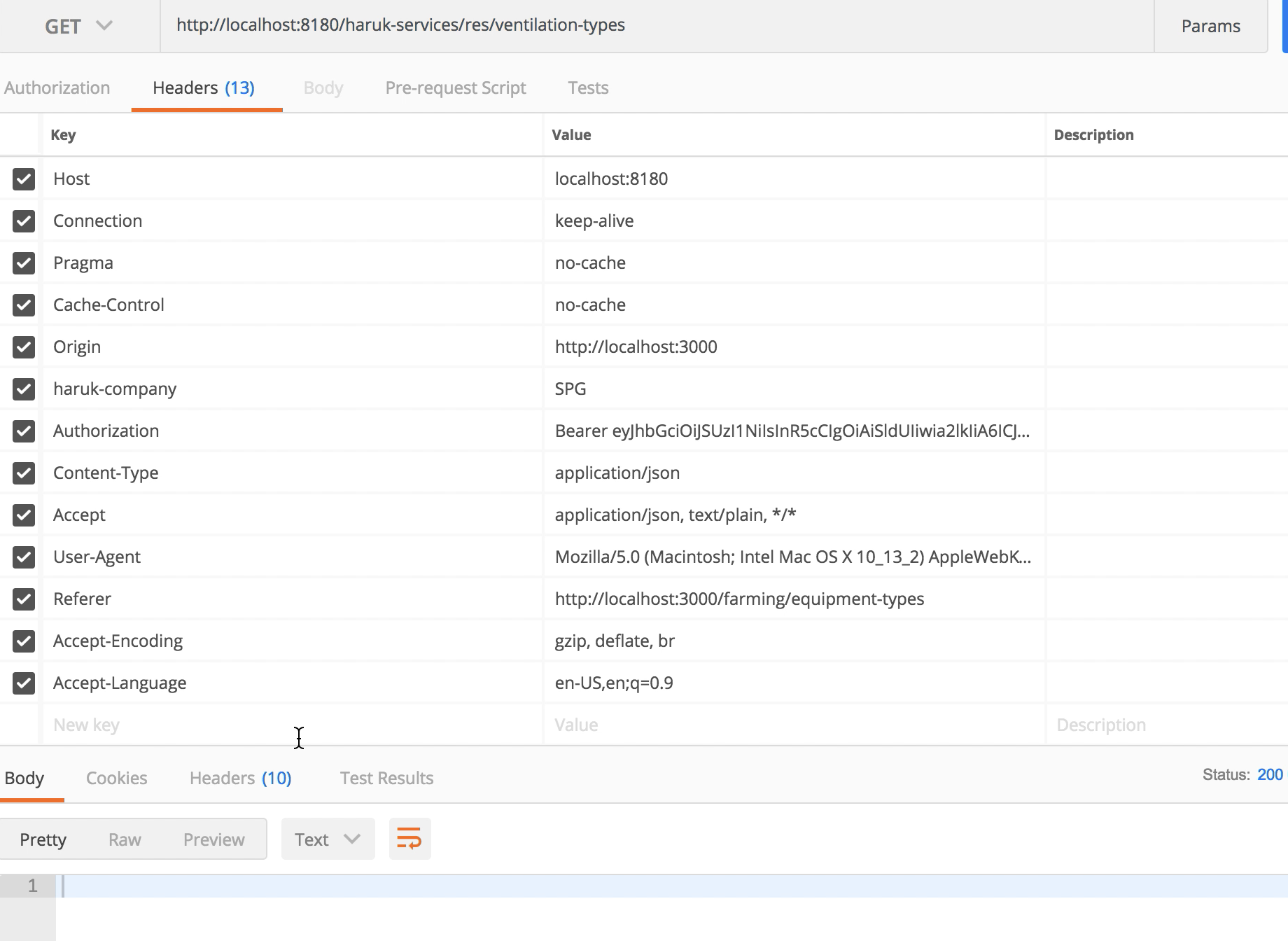Toggle the Origin header checkbox

[24, 347]
